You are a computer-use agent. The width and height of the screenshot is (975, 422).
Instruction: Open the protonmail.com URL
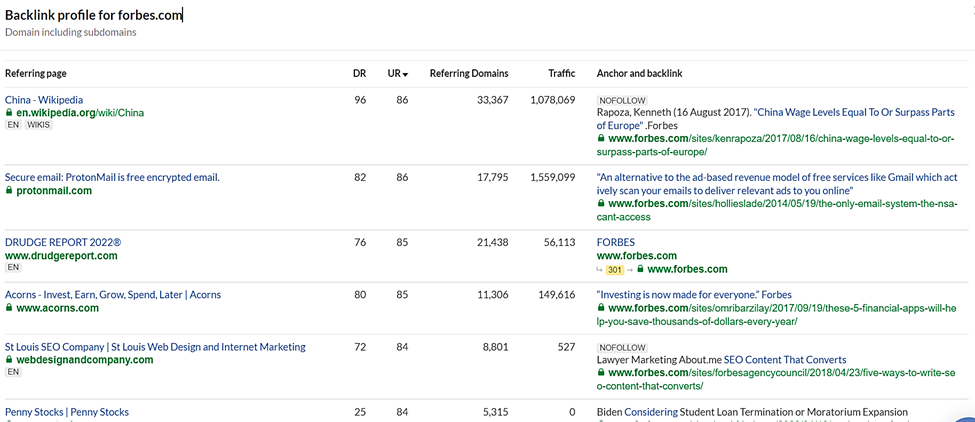click(54, 191)
